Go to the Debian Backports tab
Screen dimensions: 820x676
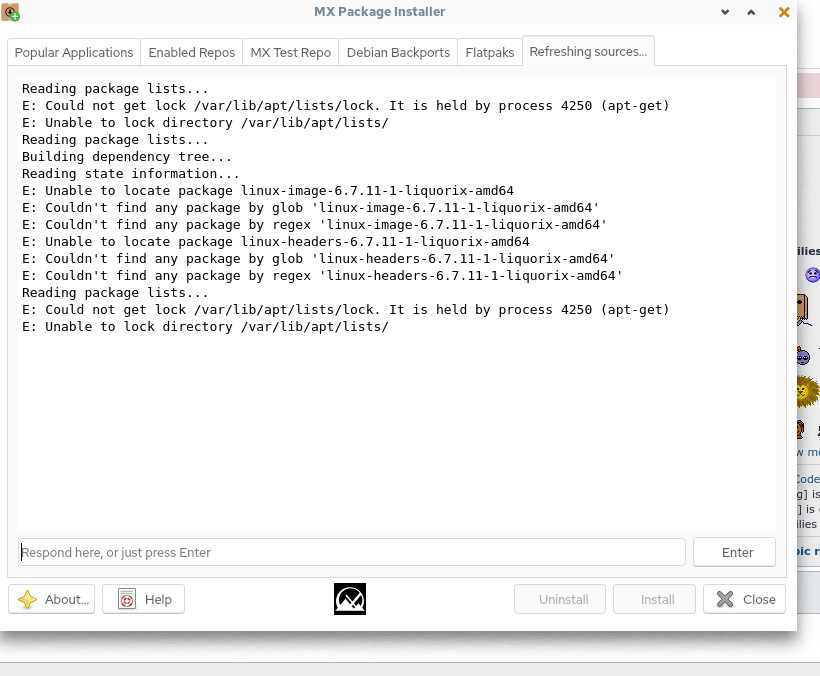(x=398, y=52)
